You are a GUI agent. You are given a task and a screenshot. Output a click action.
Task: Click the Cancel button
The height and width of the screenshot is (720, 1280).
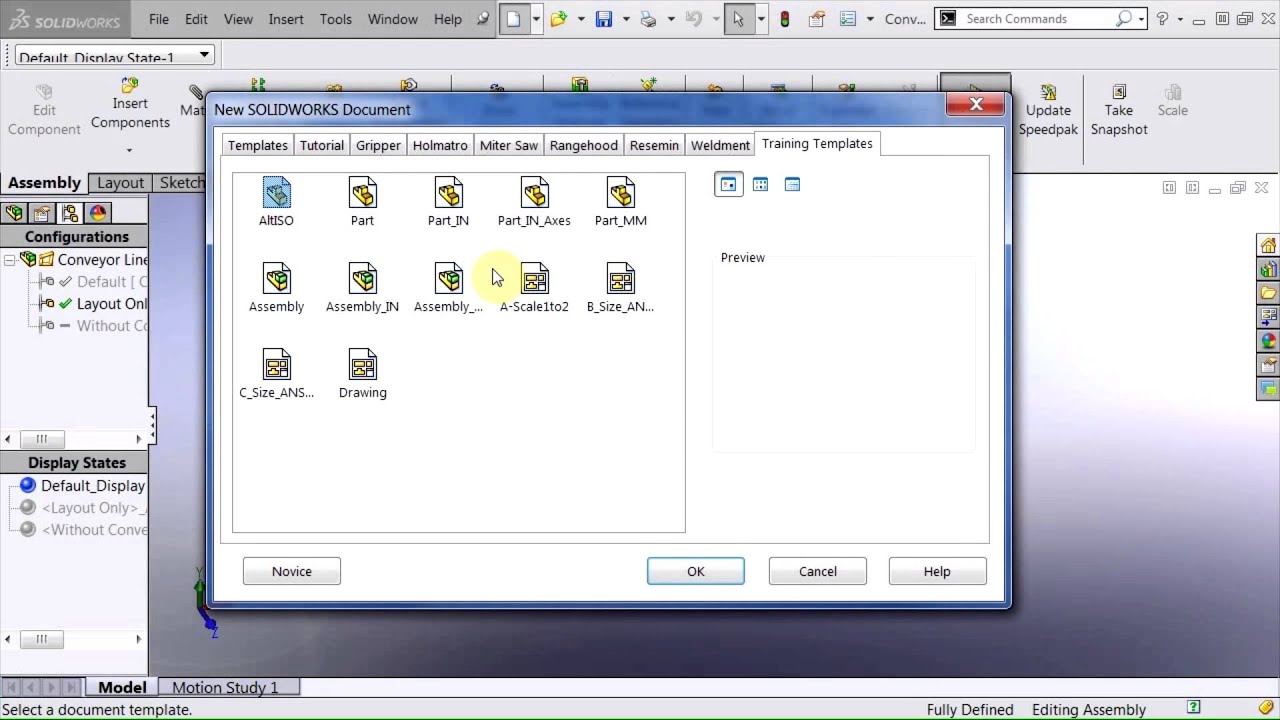click(x=818, y=571)
